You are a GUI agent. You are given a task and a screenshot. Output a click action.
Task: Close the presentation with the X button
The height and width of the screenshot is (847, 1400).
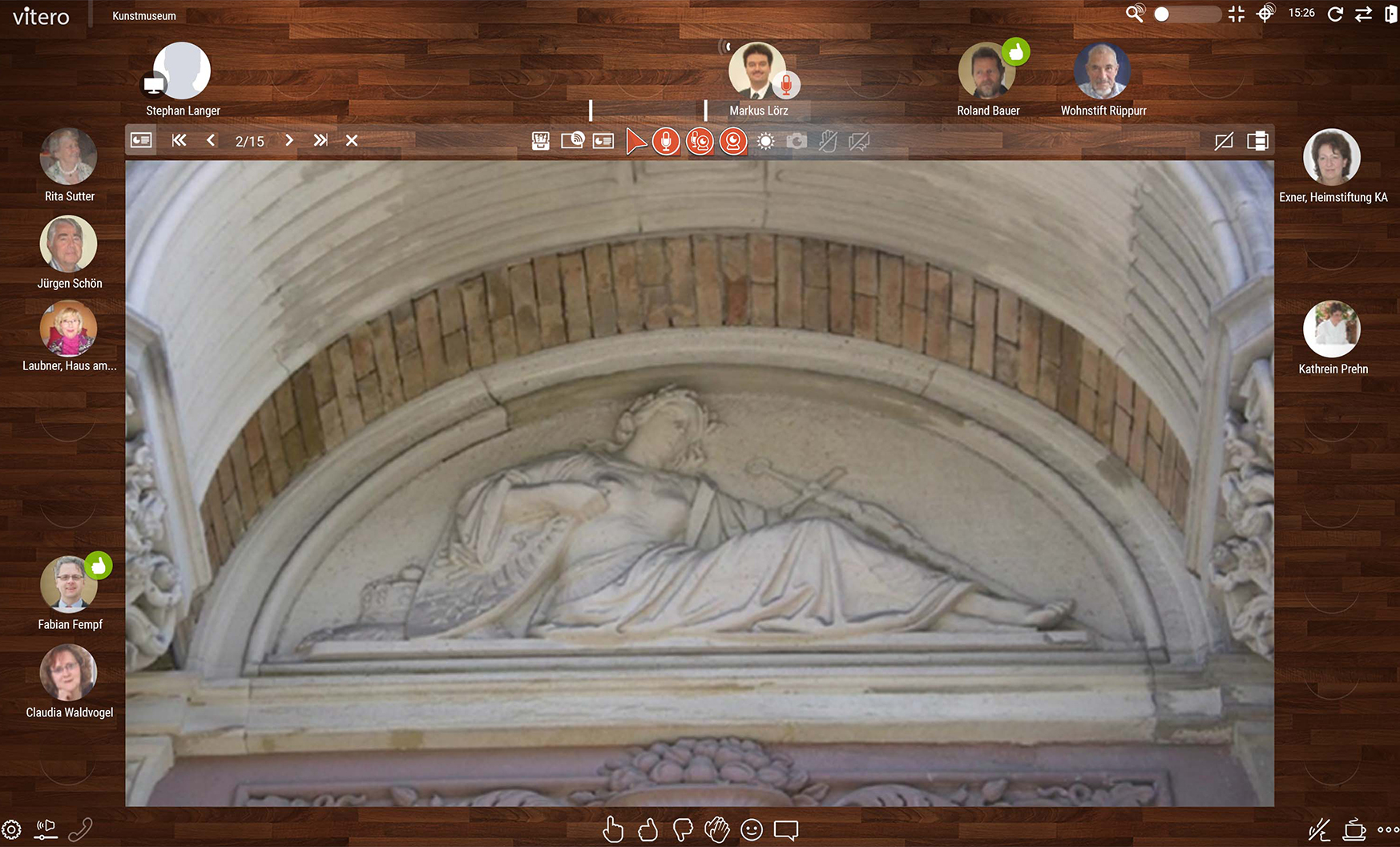(351, 140)
